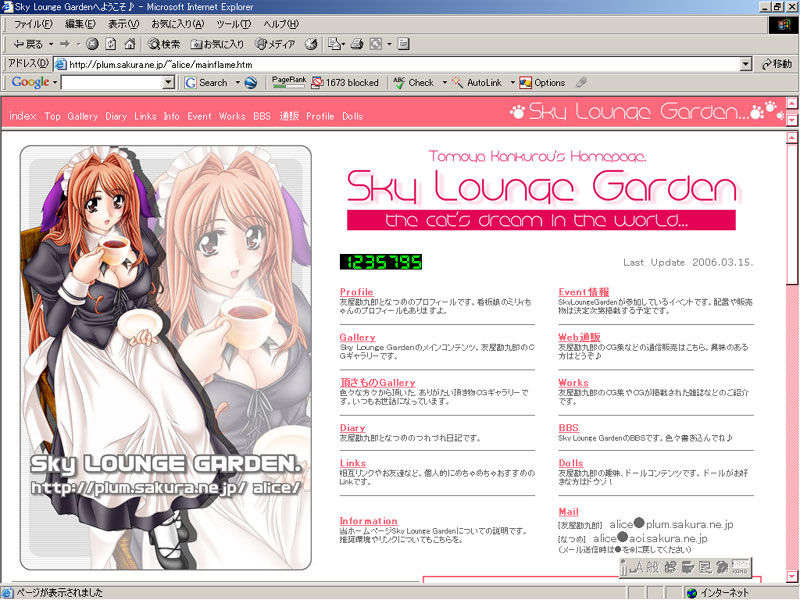Open the 表示(V) menu

click(x=123, y=24)
